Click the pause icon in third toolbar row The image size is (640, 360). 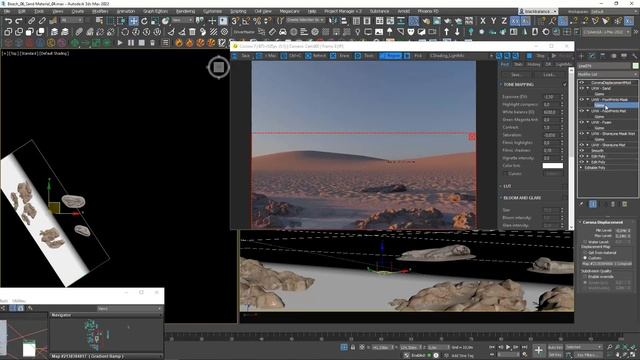131,42
